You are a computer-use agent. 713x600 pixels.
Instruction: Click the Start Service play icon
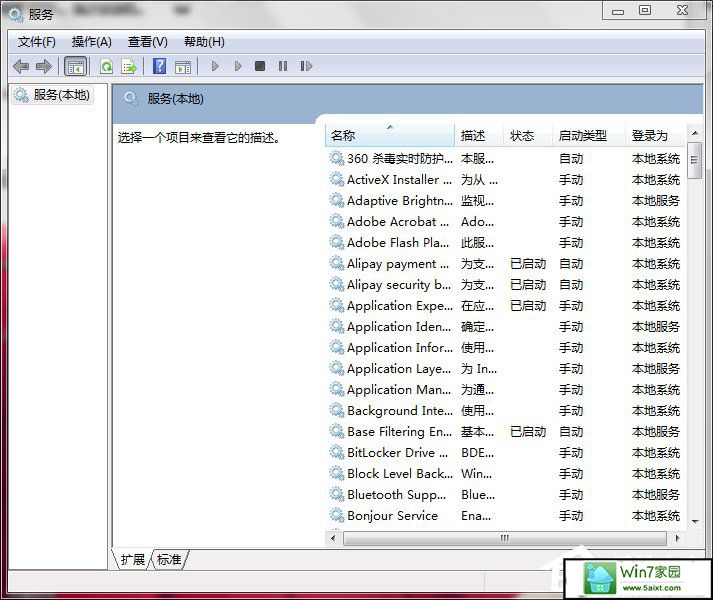pyautogui.click(x=215, y=66)
